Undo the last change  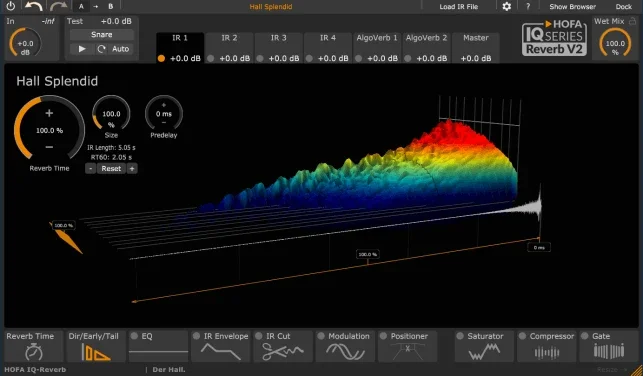(x=34, y=6)
